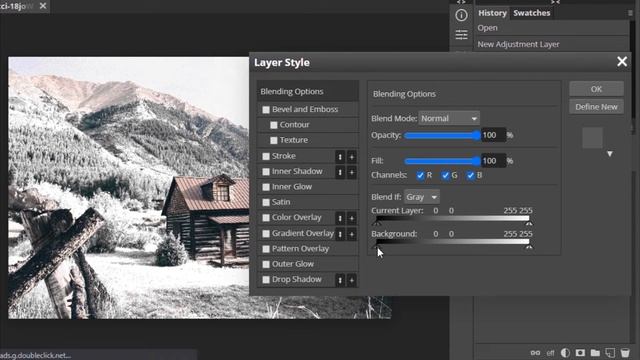
Task: Click the reorder arrows beside Stroke
Action: 340,157
